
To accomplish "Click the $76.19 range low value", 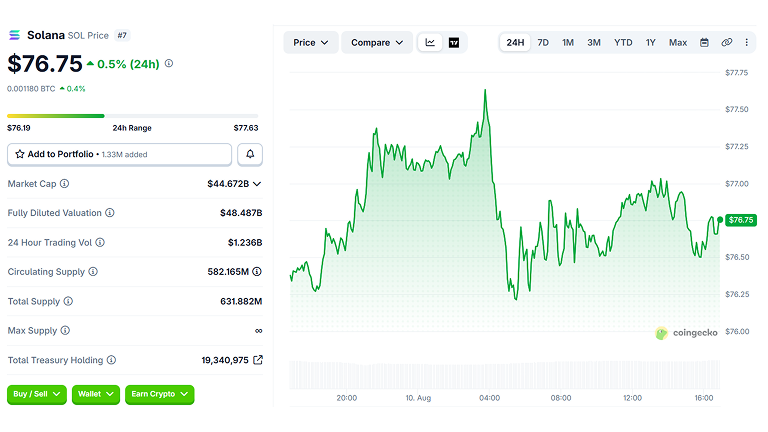I will click(x=19, y=128).
